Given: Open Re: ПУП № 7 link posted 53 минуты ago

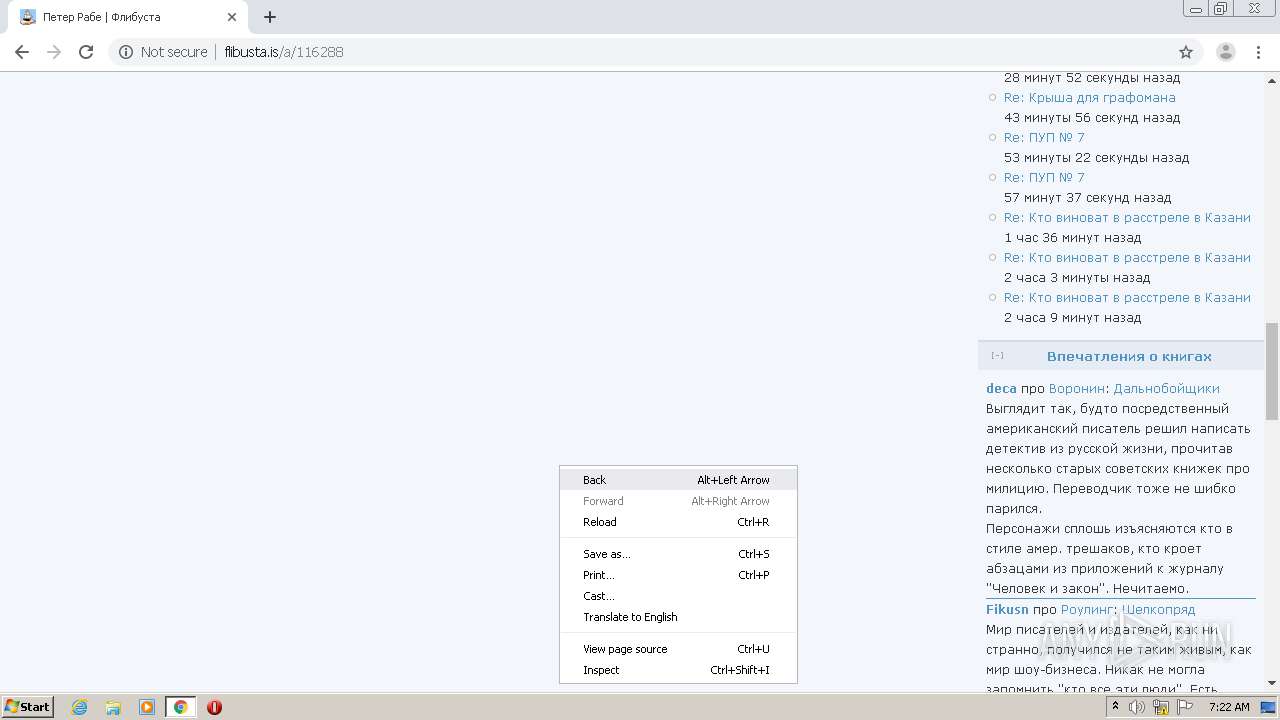Looking at the screenshot, I should pos(1044,137).
